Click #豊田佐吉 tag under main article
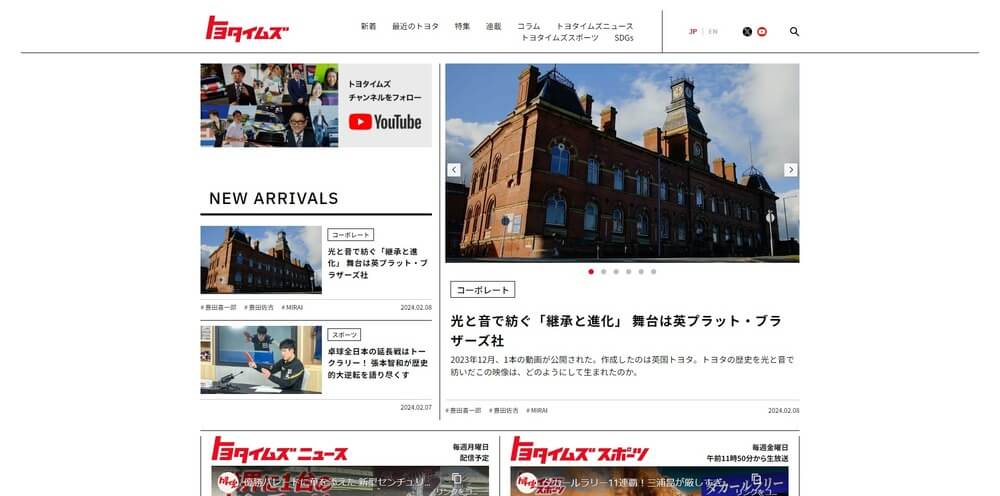1000x496 pixels. [x=504, y=411]
